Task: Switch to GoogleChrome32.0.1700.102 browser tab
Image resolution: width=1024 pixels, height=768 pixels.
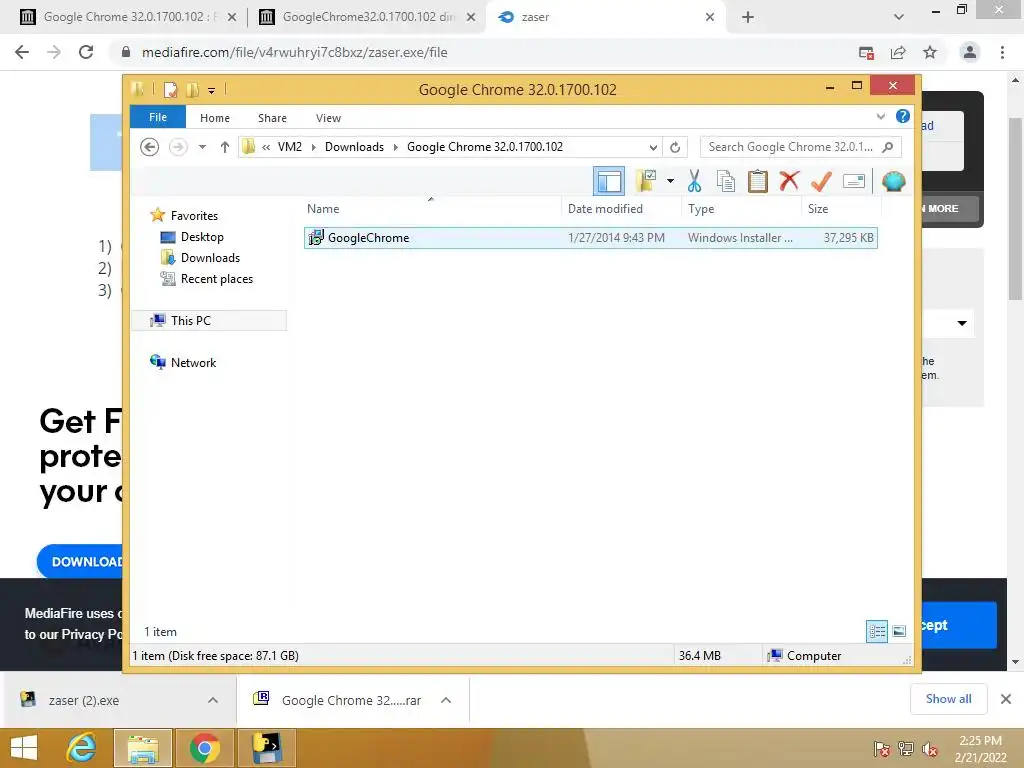Action: pyautogui.click(x=367, y=17)
